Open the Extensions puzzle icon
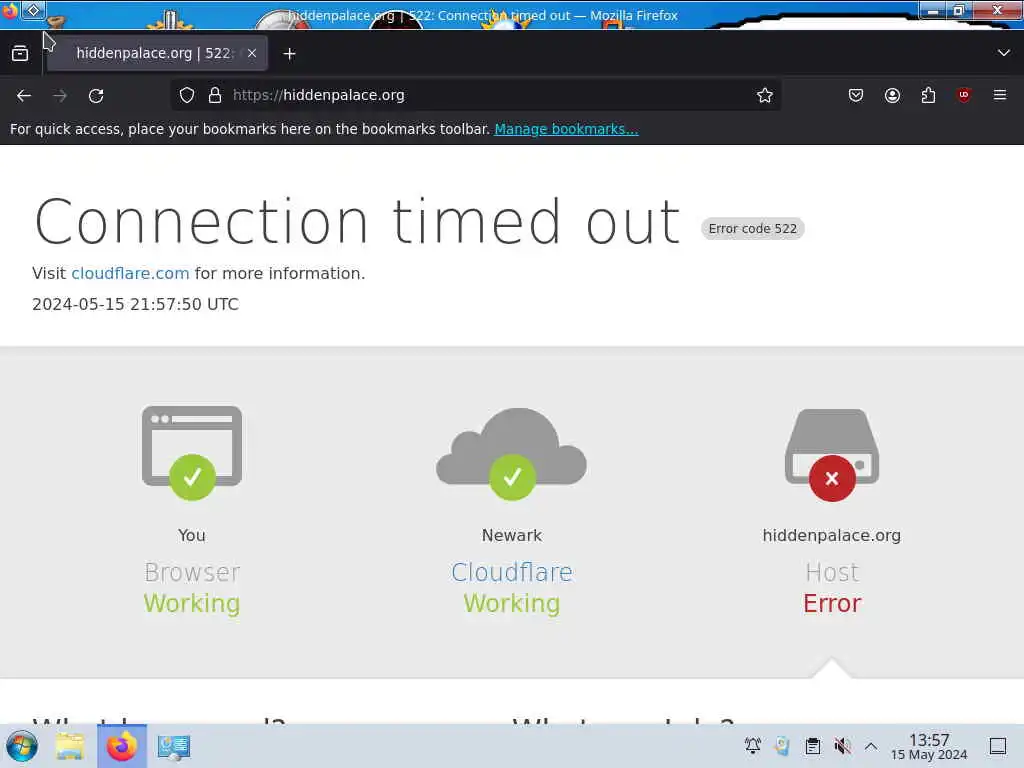Image resolution: width=1024 pixels, height=768 pixels. (x=928, y=95)
